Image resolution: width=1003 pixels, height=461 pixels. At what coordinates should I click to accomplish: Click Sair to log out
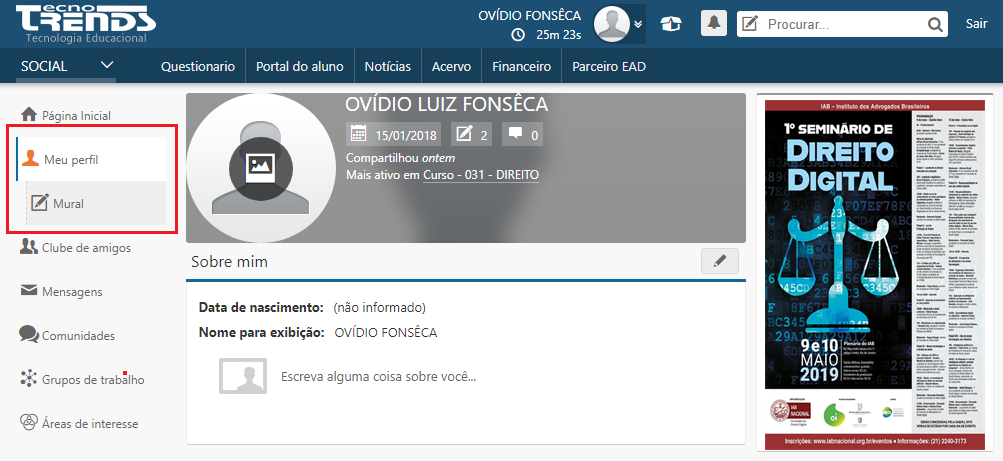976,24
